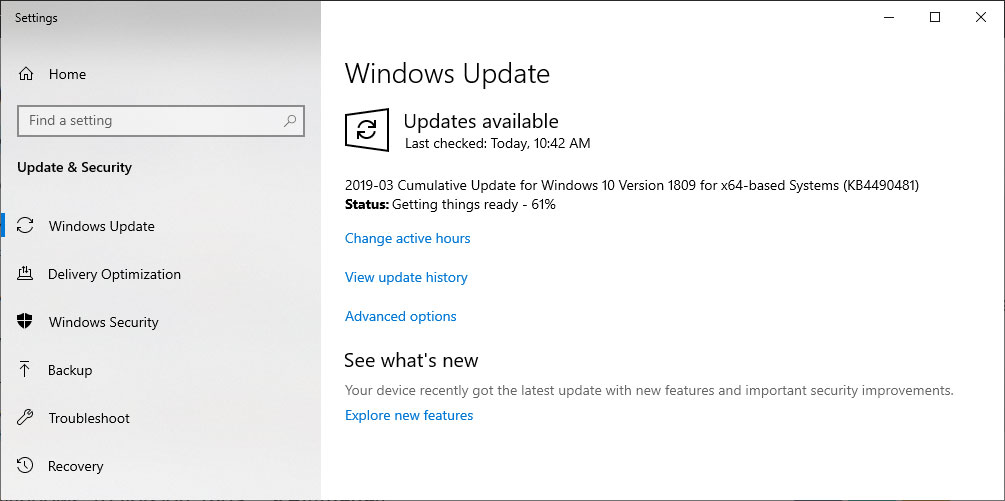This screenshot has width=1005, height=501.
Task: Maximize the Settings window
Action: (x=934, y=18)
